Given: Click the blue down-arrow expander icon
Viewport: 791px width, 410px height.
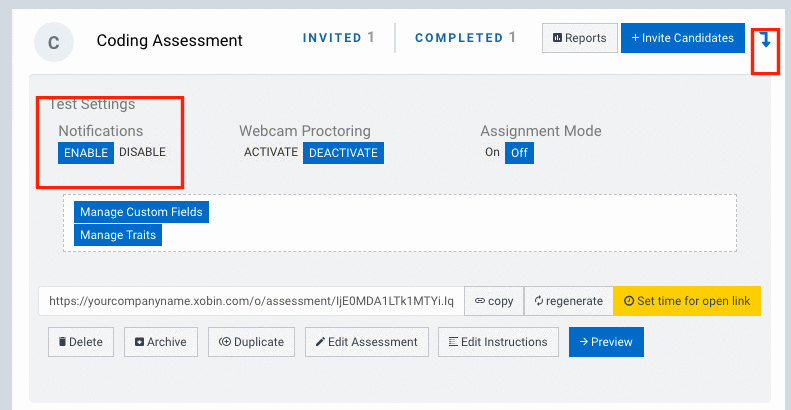Looking at the screenshot, I should pos(765,40).
